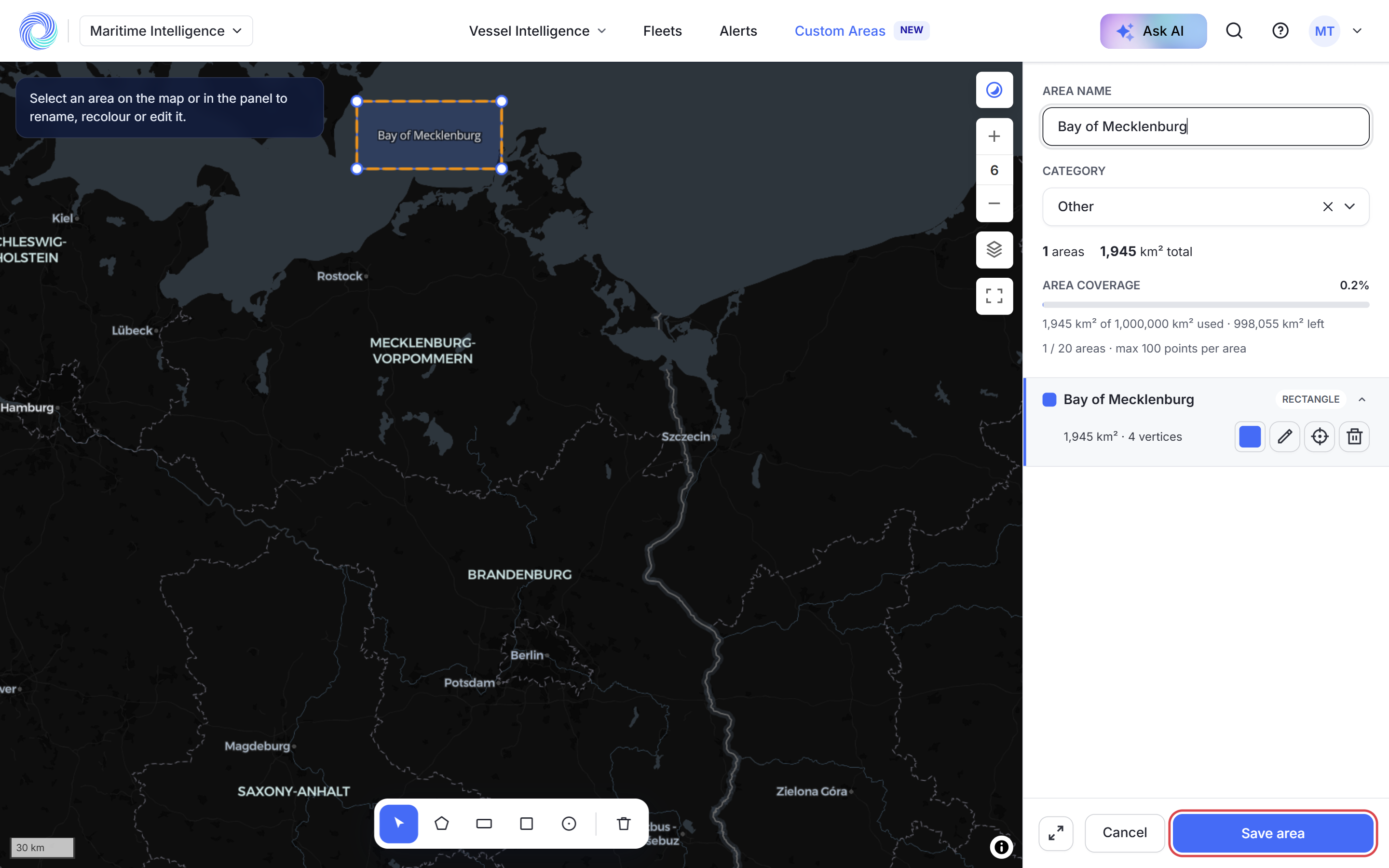Change the Bay of Mecklenburg colour swatch
Viewport: 1389px width, 868px height.
click(1250, 436)
